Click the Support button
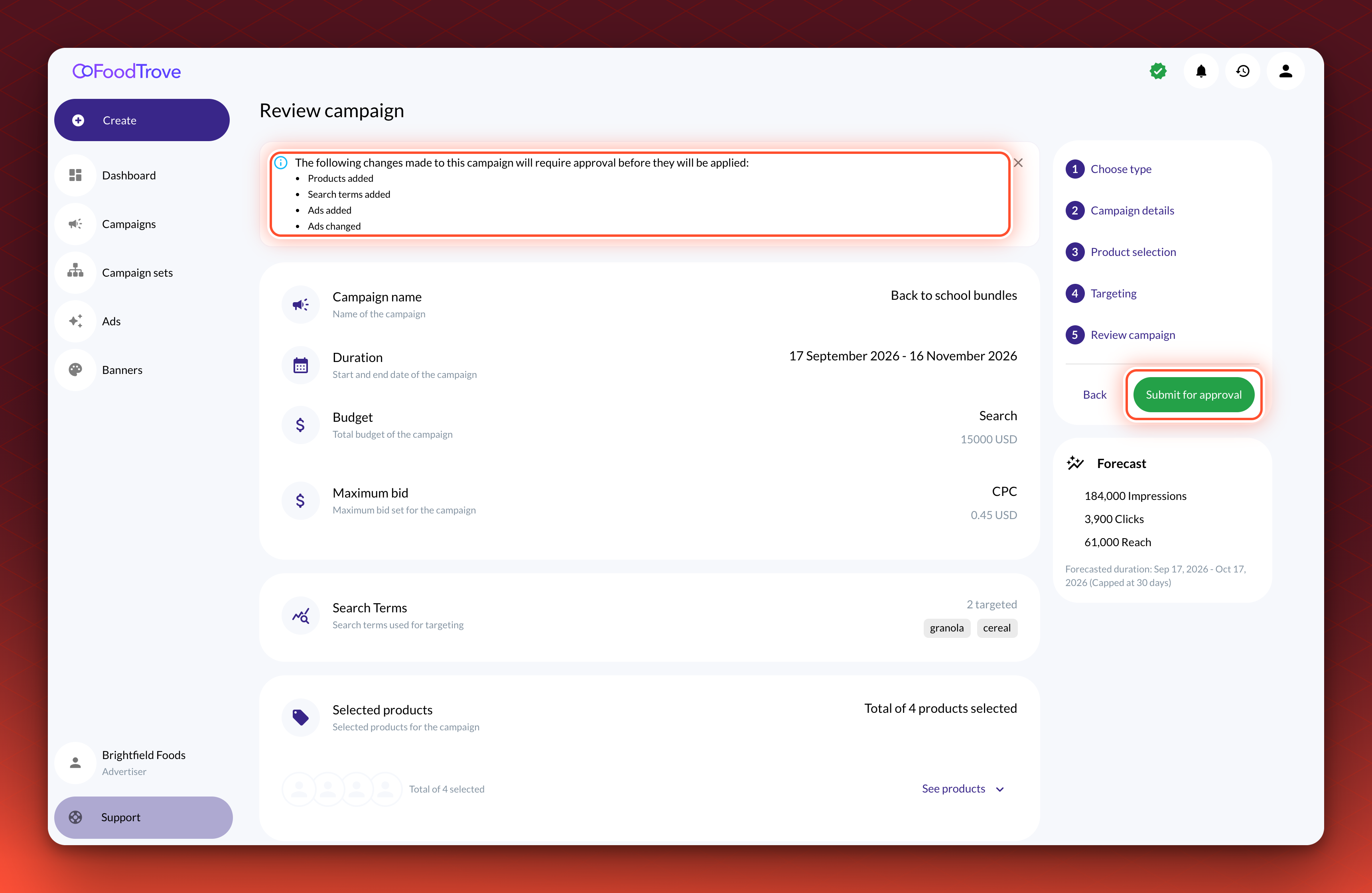Image resolution: width=1372 pixels, height=893 pixels. click(x=143, y=818)
